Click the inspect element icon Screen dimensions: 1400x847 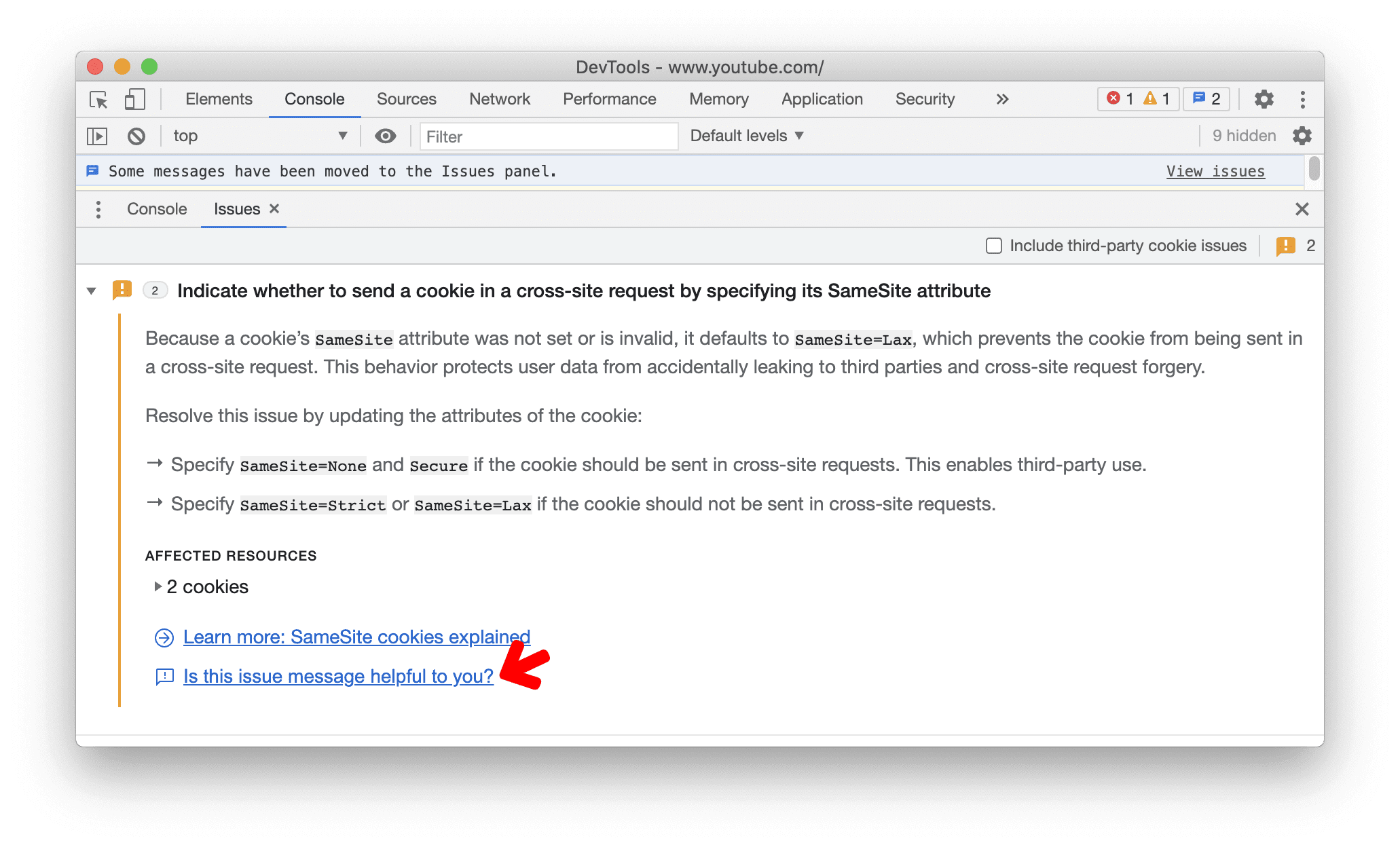pos(101,99)
